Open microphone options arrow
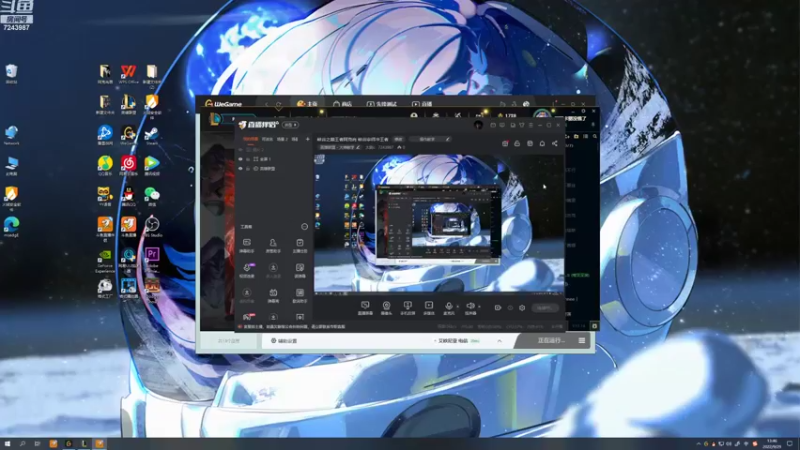Image resolution: width=800 pixels, height=450 pixels. pos(458,307)
